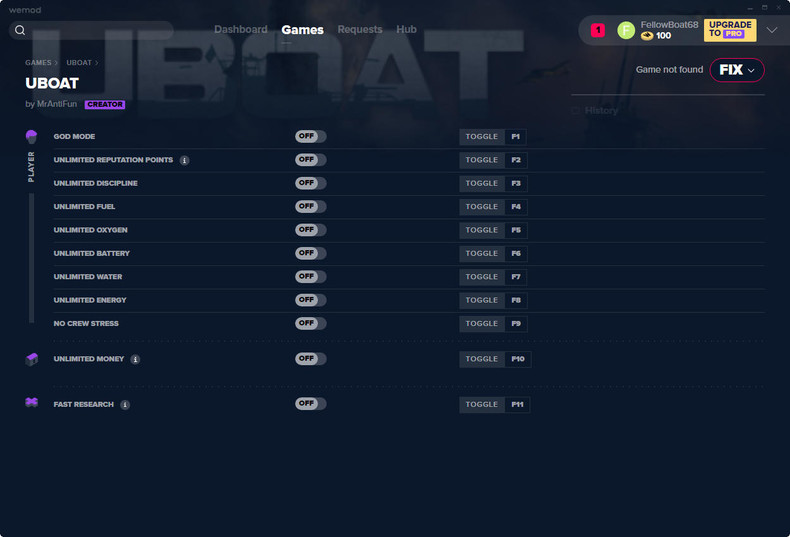790x537 pixels.
Task: Click No Crew Stress F9 hotkey
Action: 516,323
